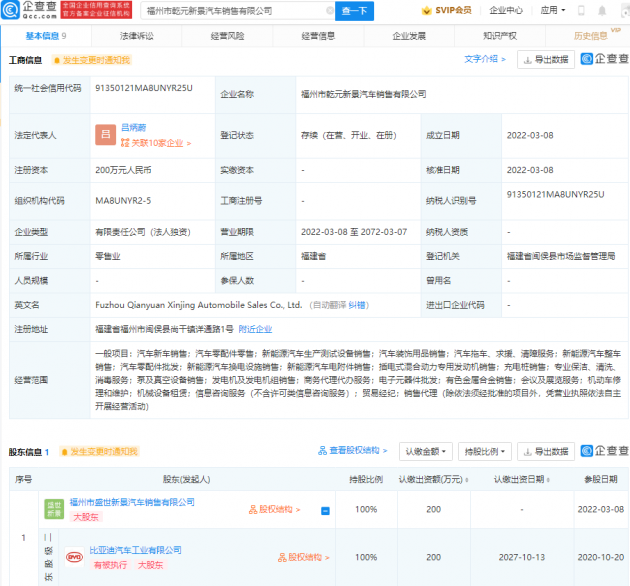Switch to 经营信息 tab

[318, 36]
